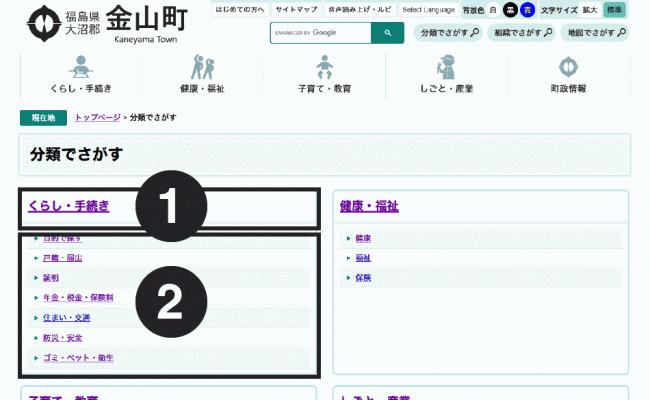Click the magnifier search button
This screenshot has height=400, width=650.
coord(388,33)
